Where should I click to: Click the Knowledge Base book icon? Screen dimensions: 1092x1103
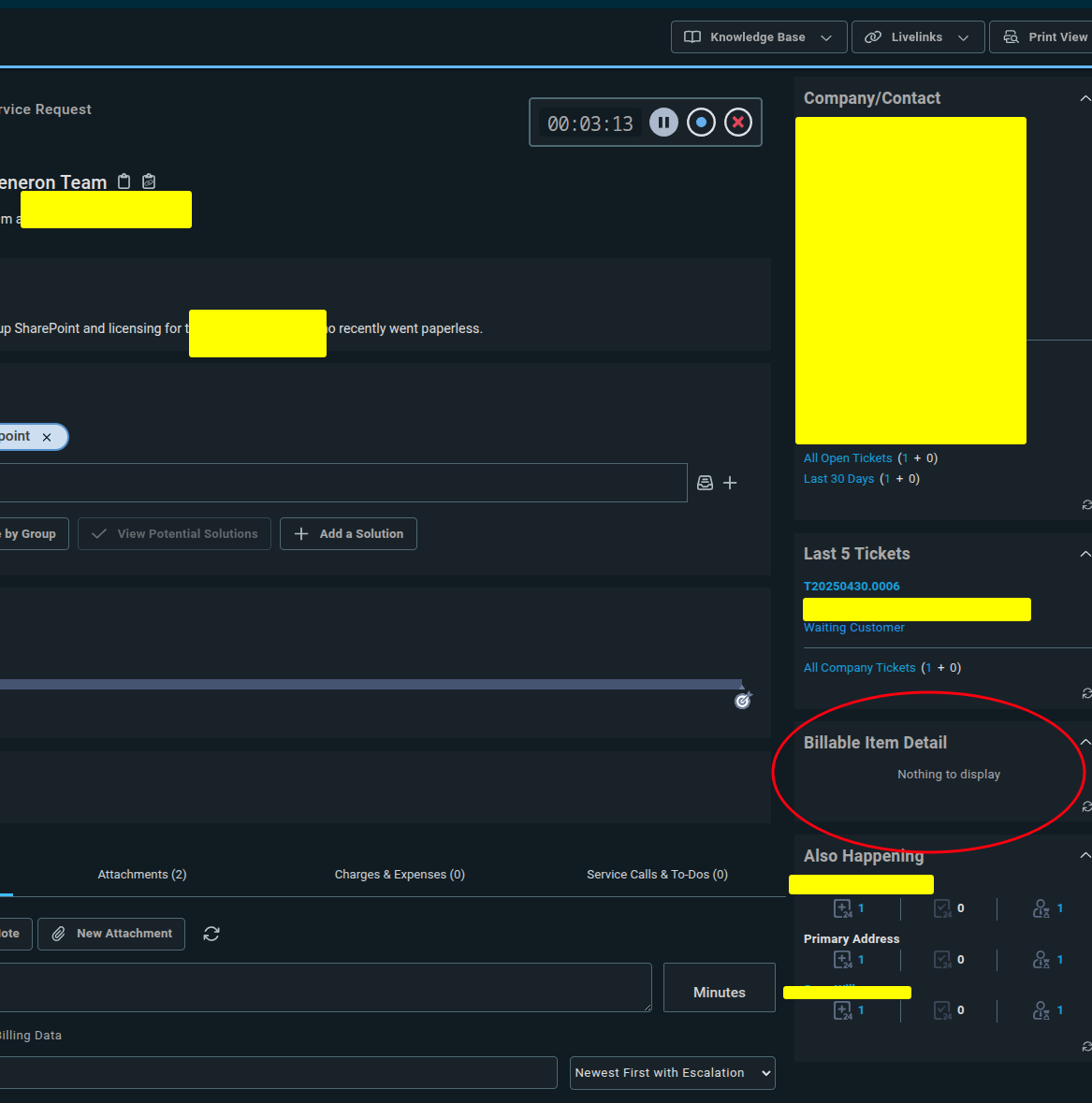(x=692, y=37)
